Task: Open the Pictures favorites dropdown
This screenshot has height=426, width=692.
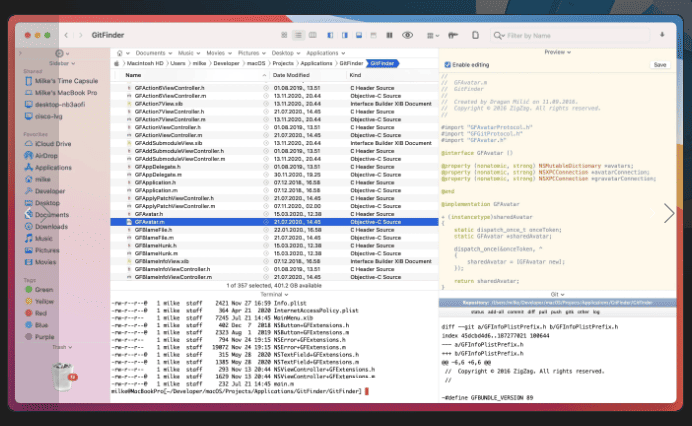Action: (x=252, y=53)
